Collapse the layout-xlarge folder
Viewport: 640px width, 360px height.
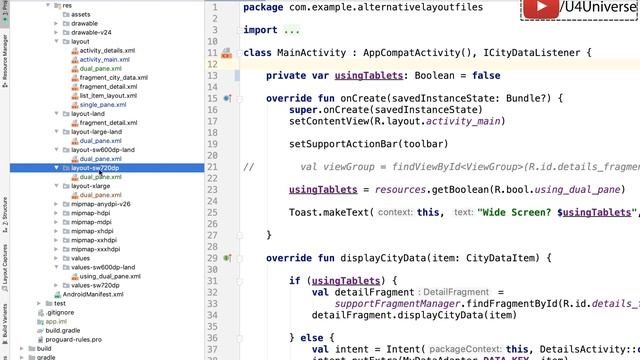click(x=56, y=186)
